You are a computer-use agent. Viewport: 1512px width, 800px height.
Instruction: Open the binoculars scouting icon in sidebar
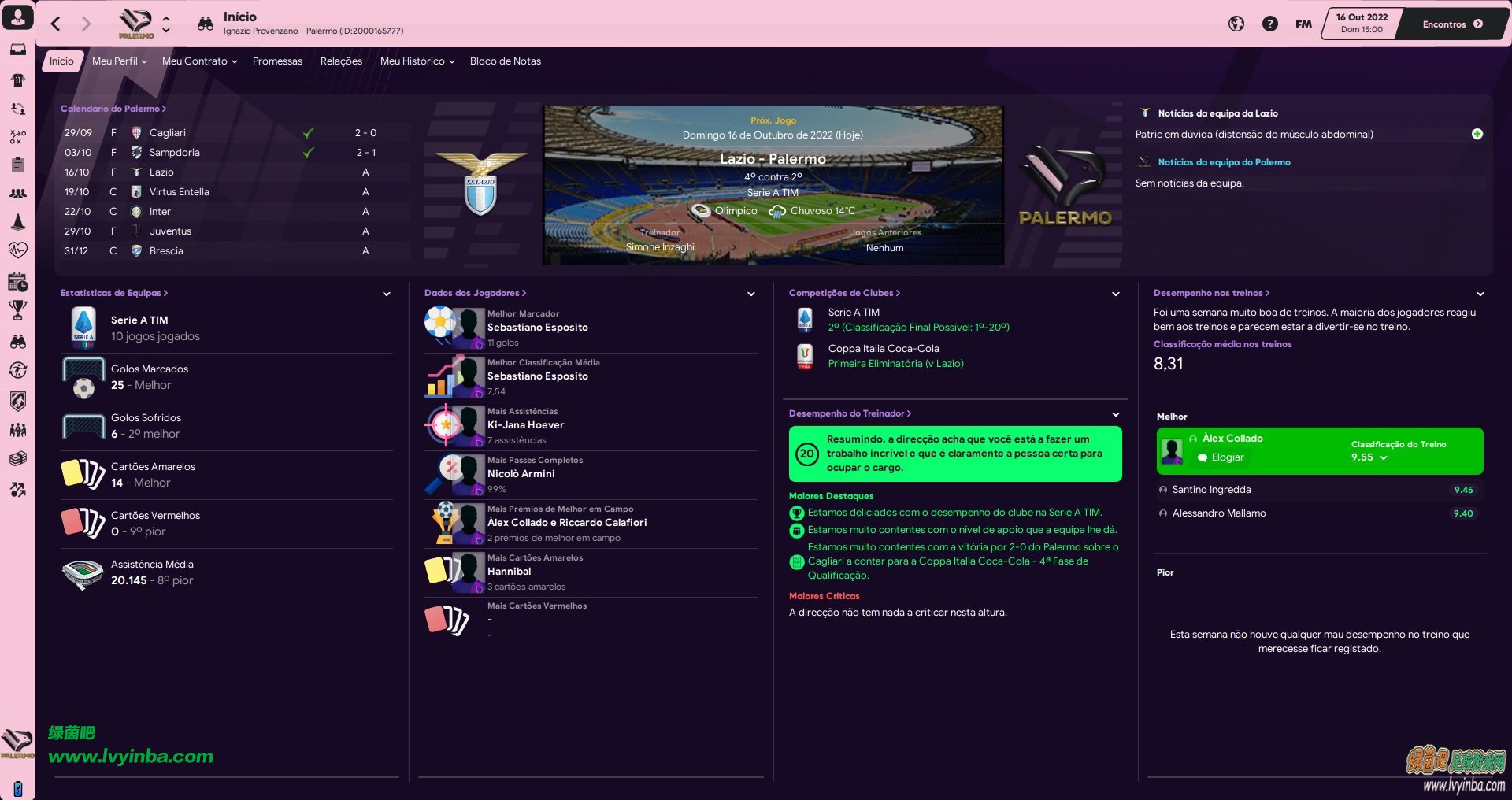click(17, 342)
